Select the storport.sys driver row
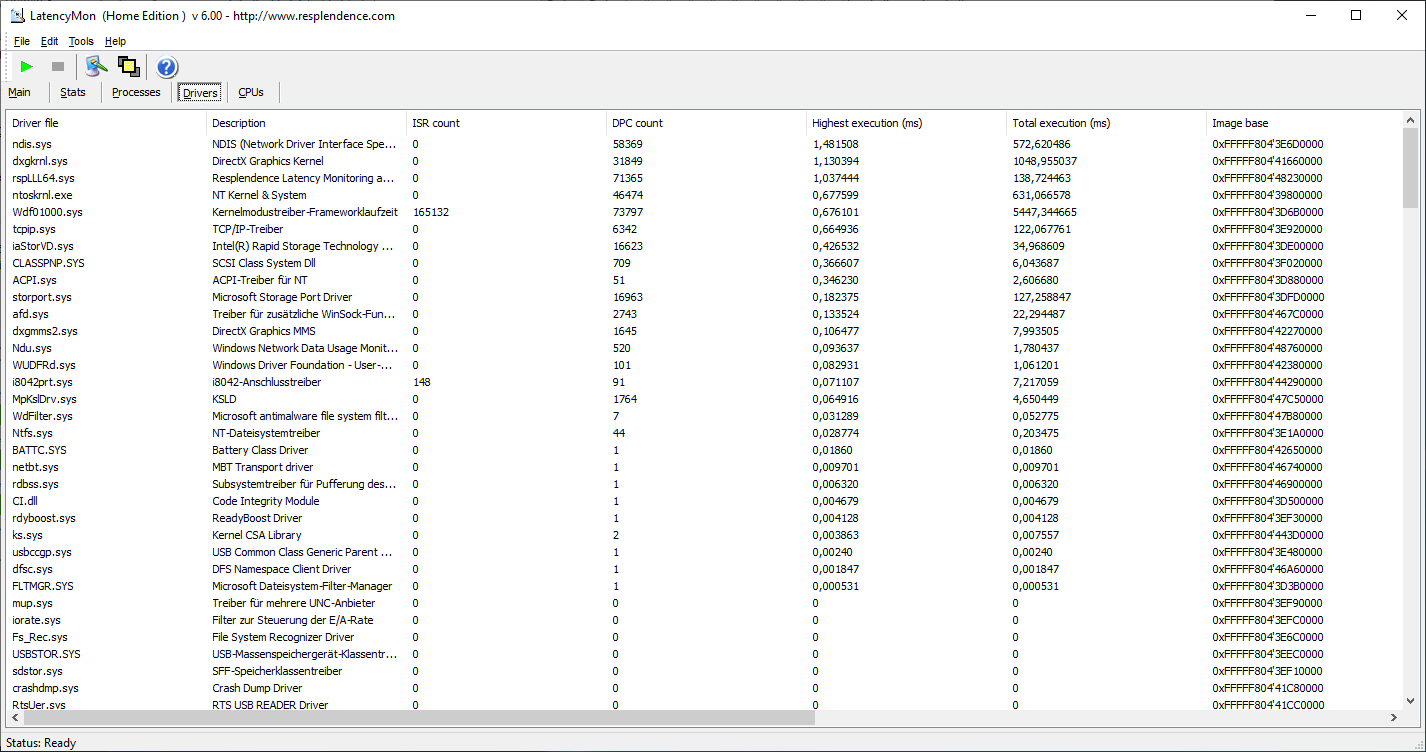1426x752 pixels. 704,297
